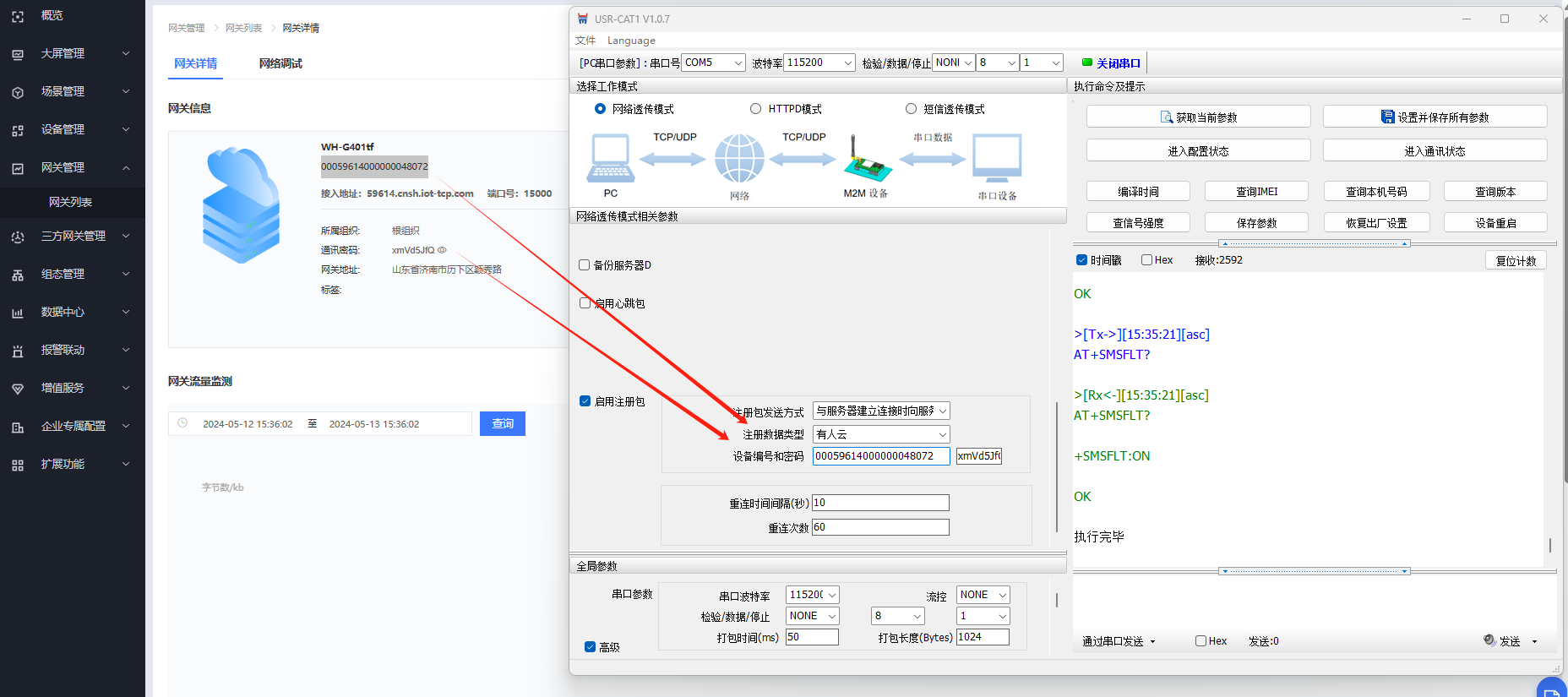Click the scene management cube icon
The width and height of the screenshot is (1568, 697).
(18, 92)
